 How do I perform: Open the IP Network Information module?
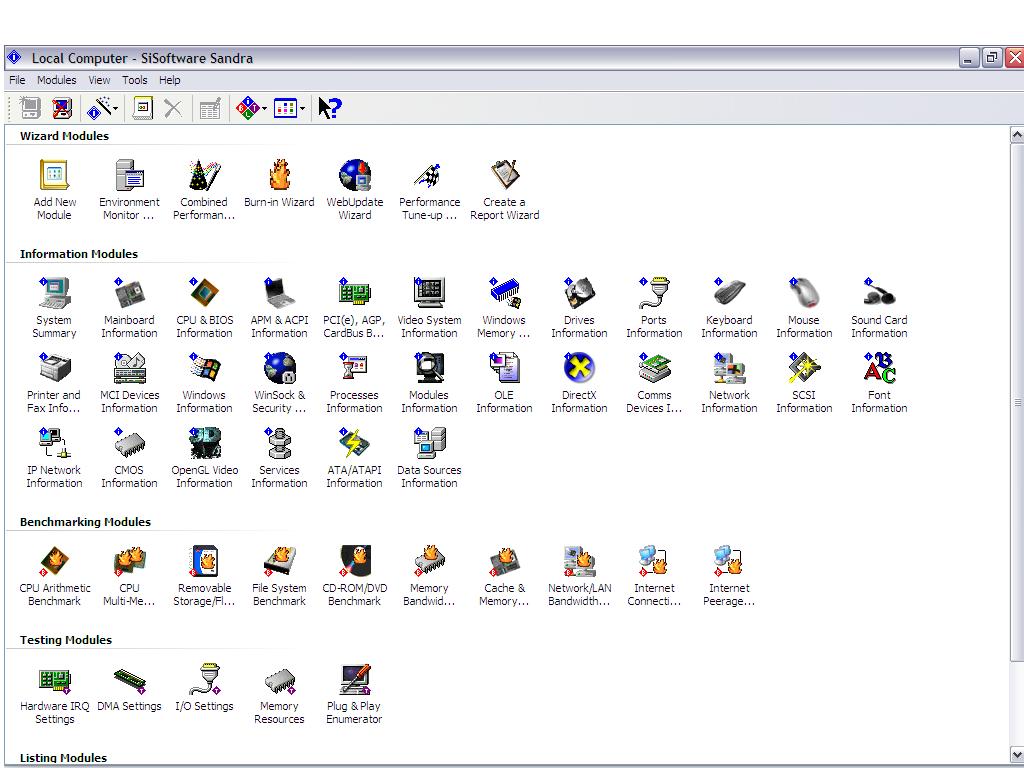point(54,458)
